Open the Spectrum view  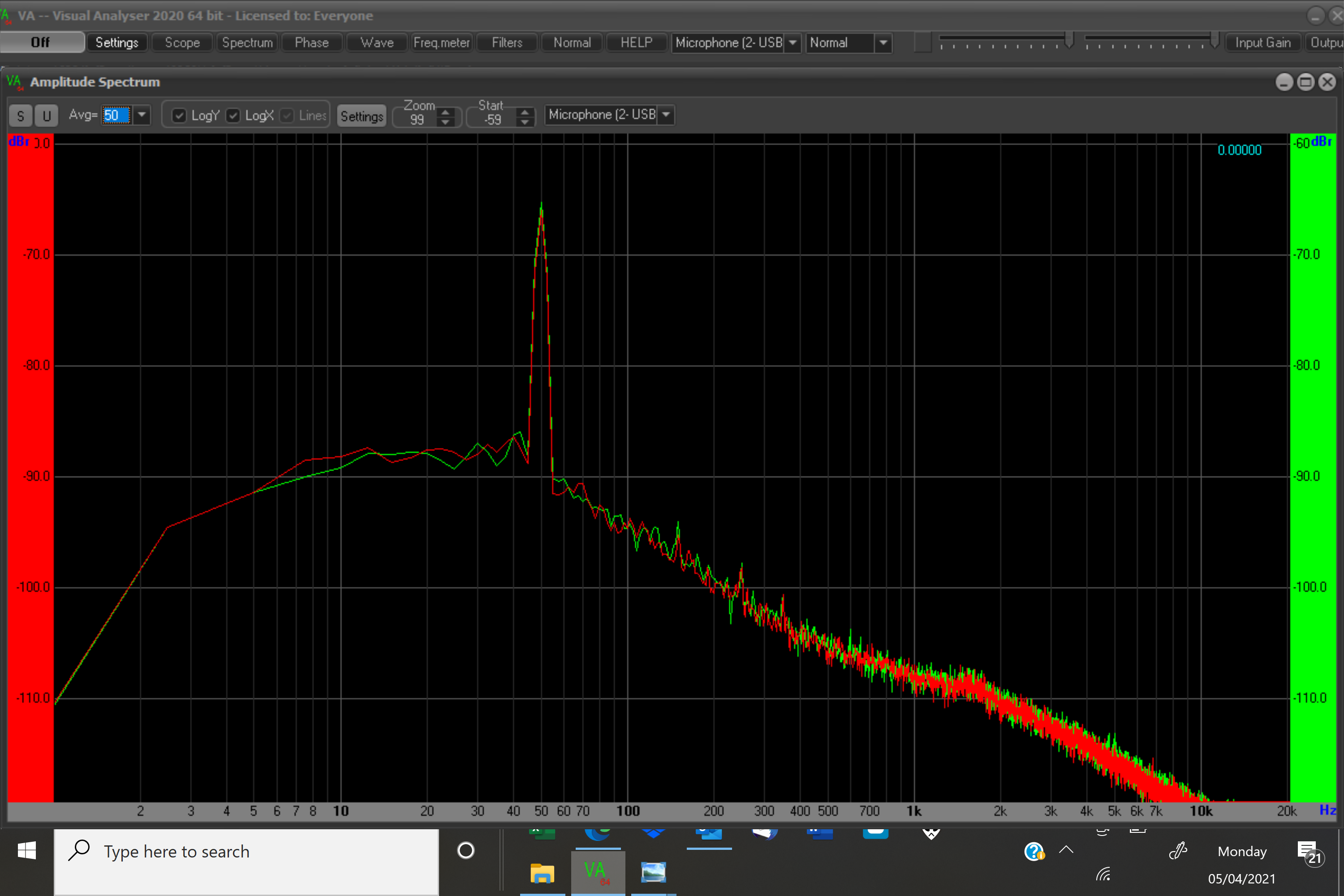247,43
